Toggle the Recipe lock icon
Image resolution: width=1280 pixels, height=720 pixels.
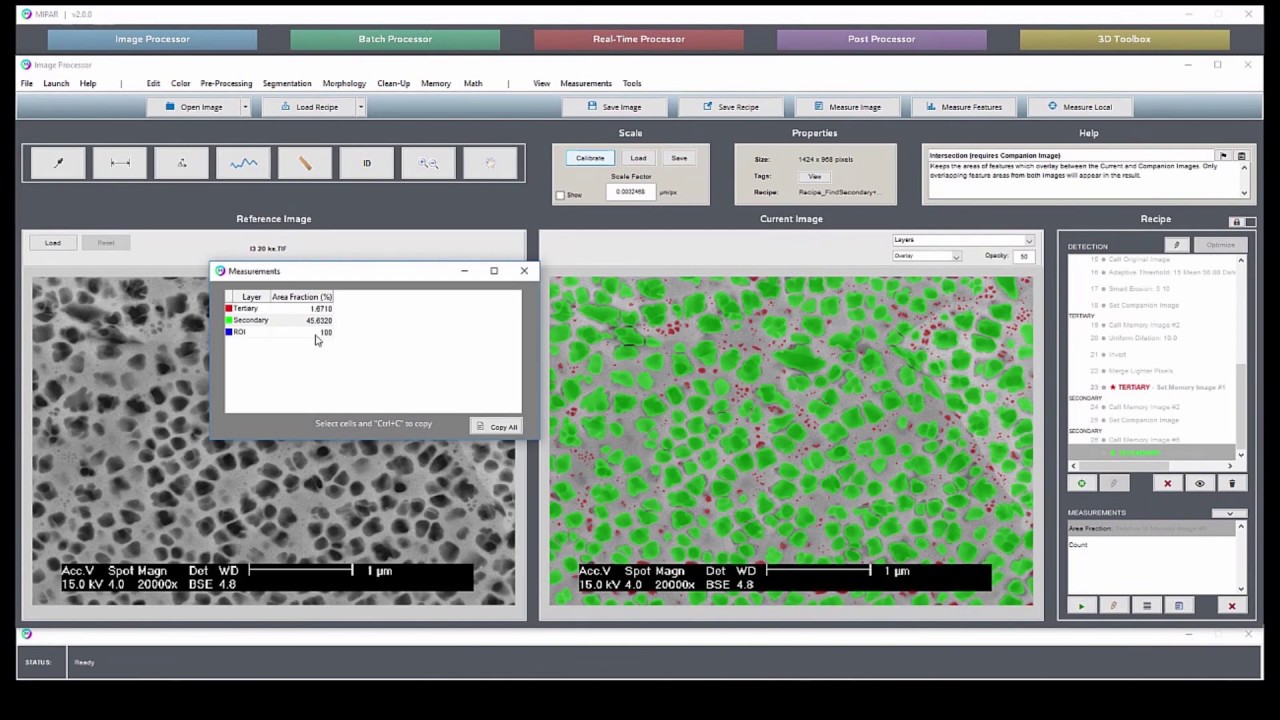1236,222
